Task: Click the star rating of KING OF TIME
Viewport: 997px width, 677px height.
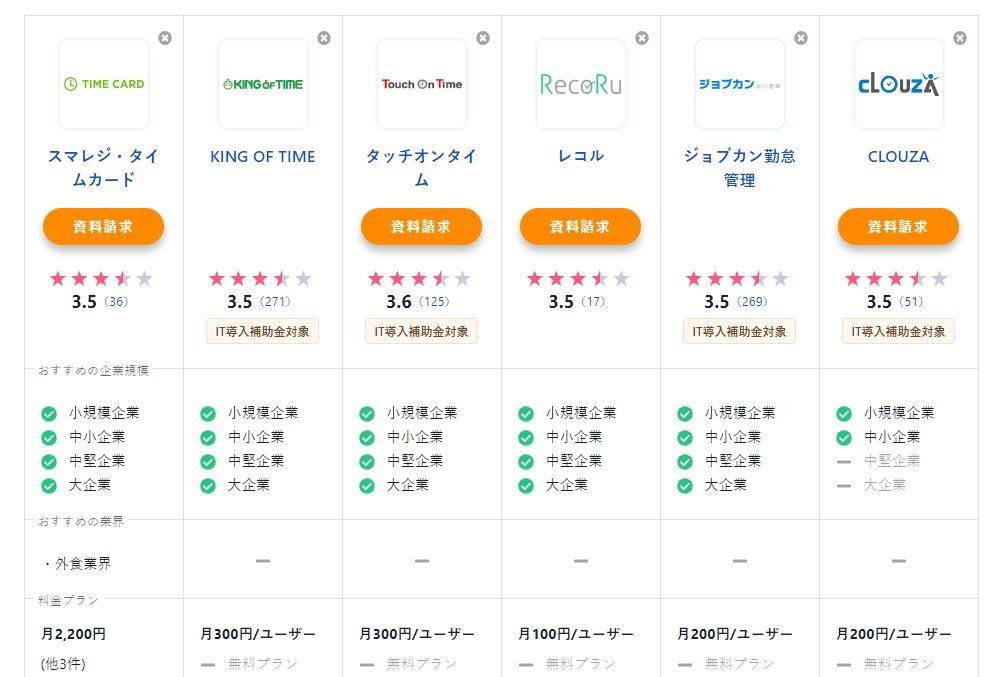Action: point(260,279)
